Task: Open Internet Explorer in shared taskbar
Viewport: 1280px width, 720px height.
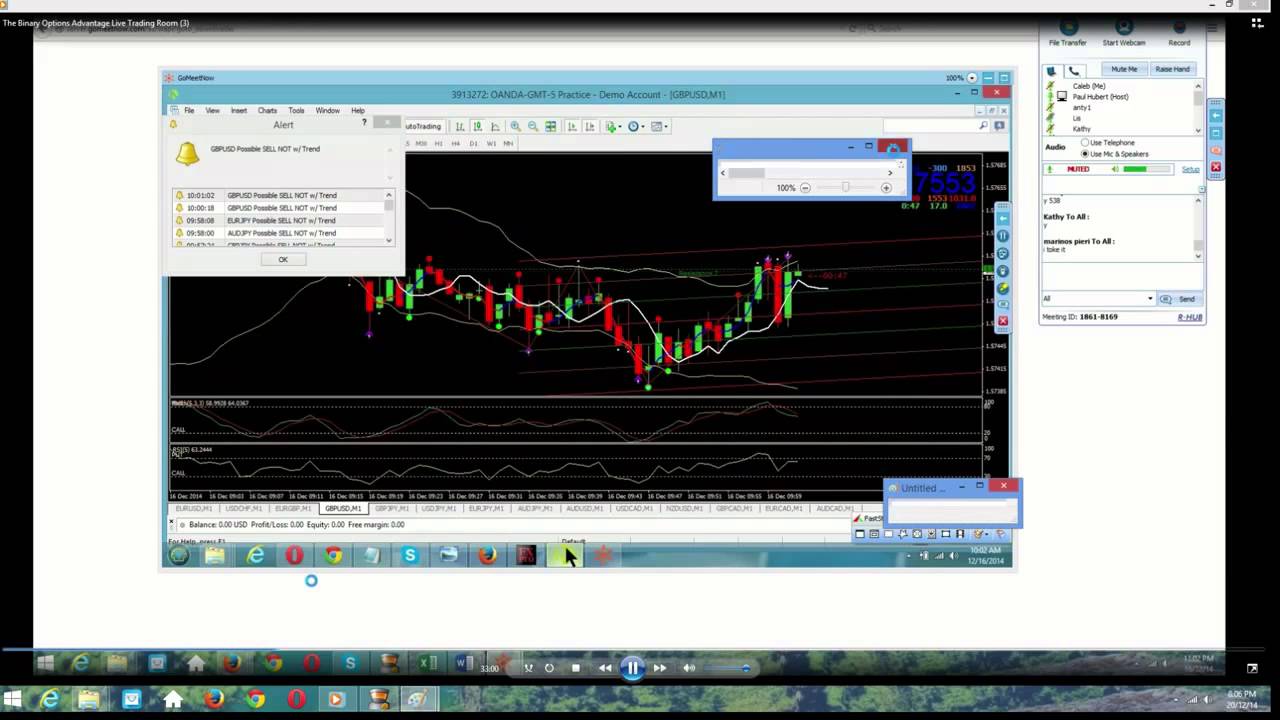Action: point(256,555)
